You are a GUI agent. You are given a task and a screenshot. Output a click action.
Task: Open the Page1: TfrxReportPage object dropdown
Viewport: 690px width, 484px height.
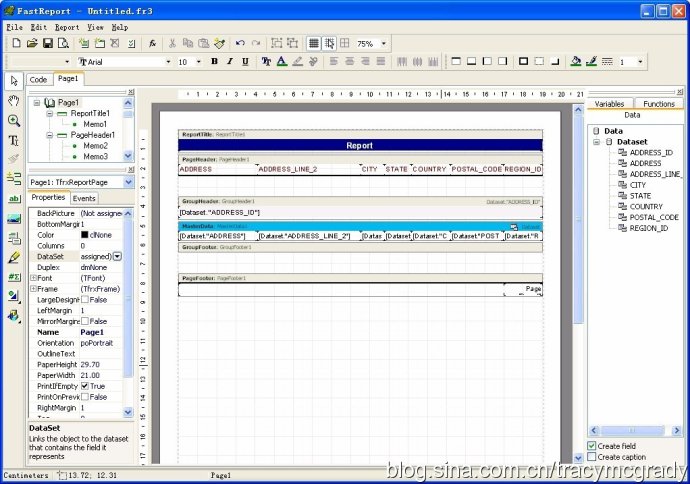(128, 182)
